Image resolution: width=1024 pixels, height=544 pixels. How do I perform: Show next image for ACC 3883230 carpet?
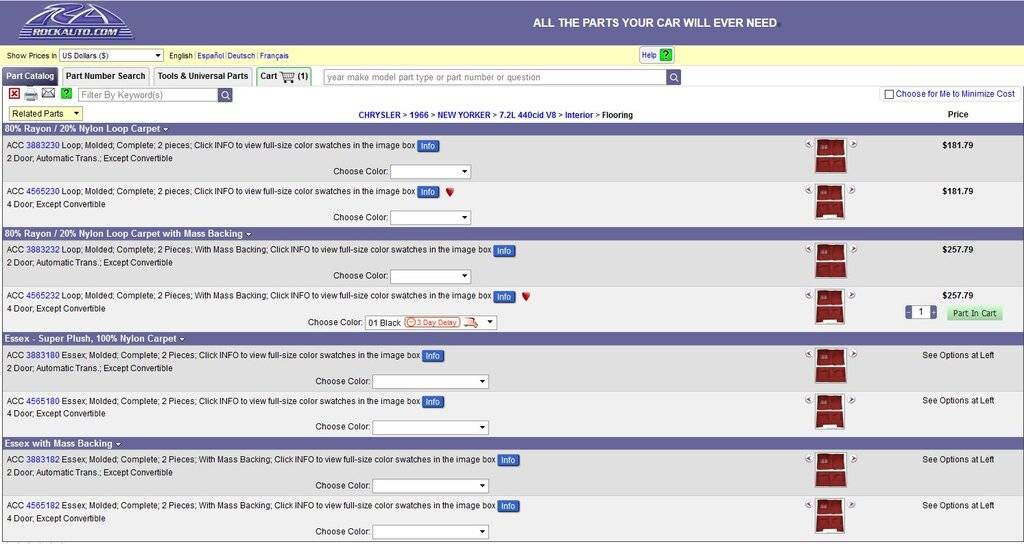point(853,145)
